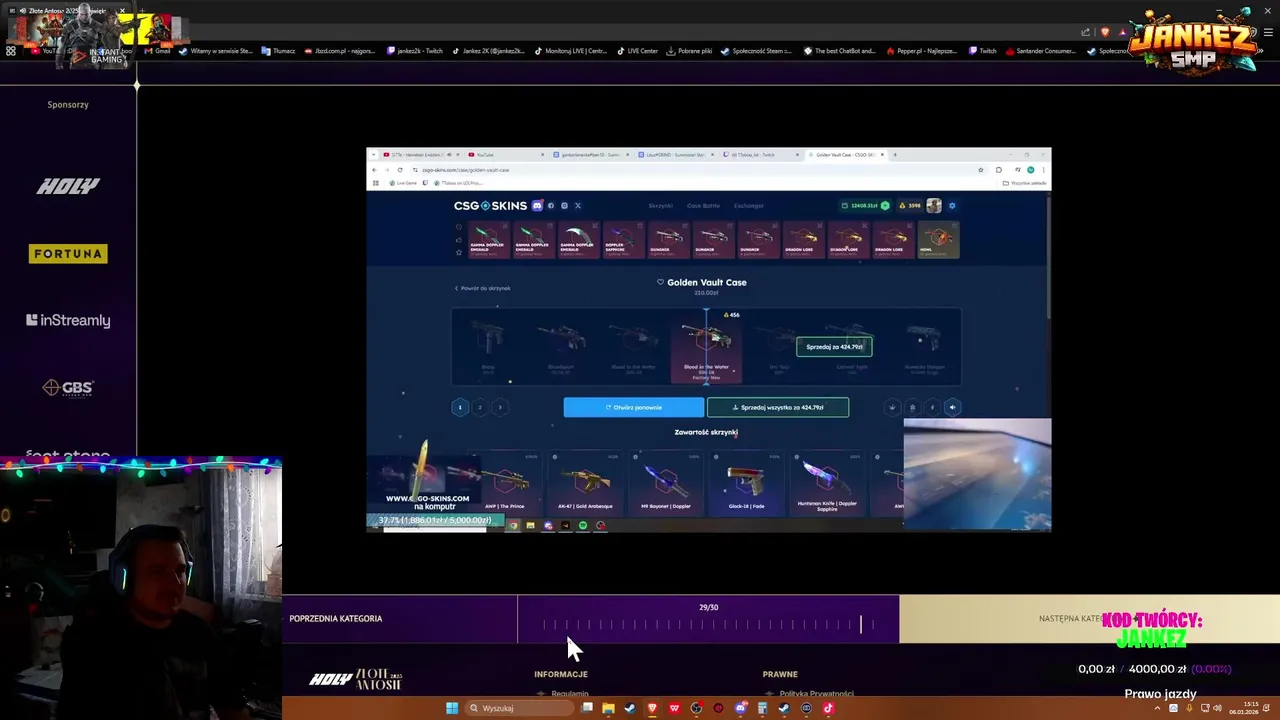
Task: Click Powrót do skrzynek link
Action: coord(483,288)
